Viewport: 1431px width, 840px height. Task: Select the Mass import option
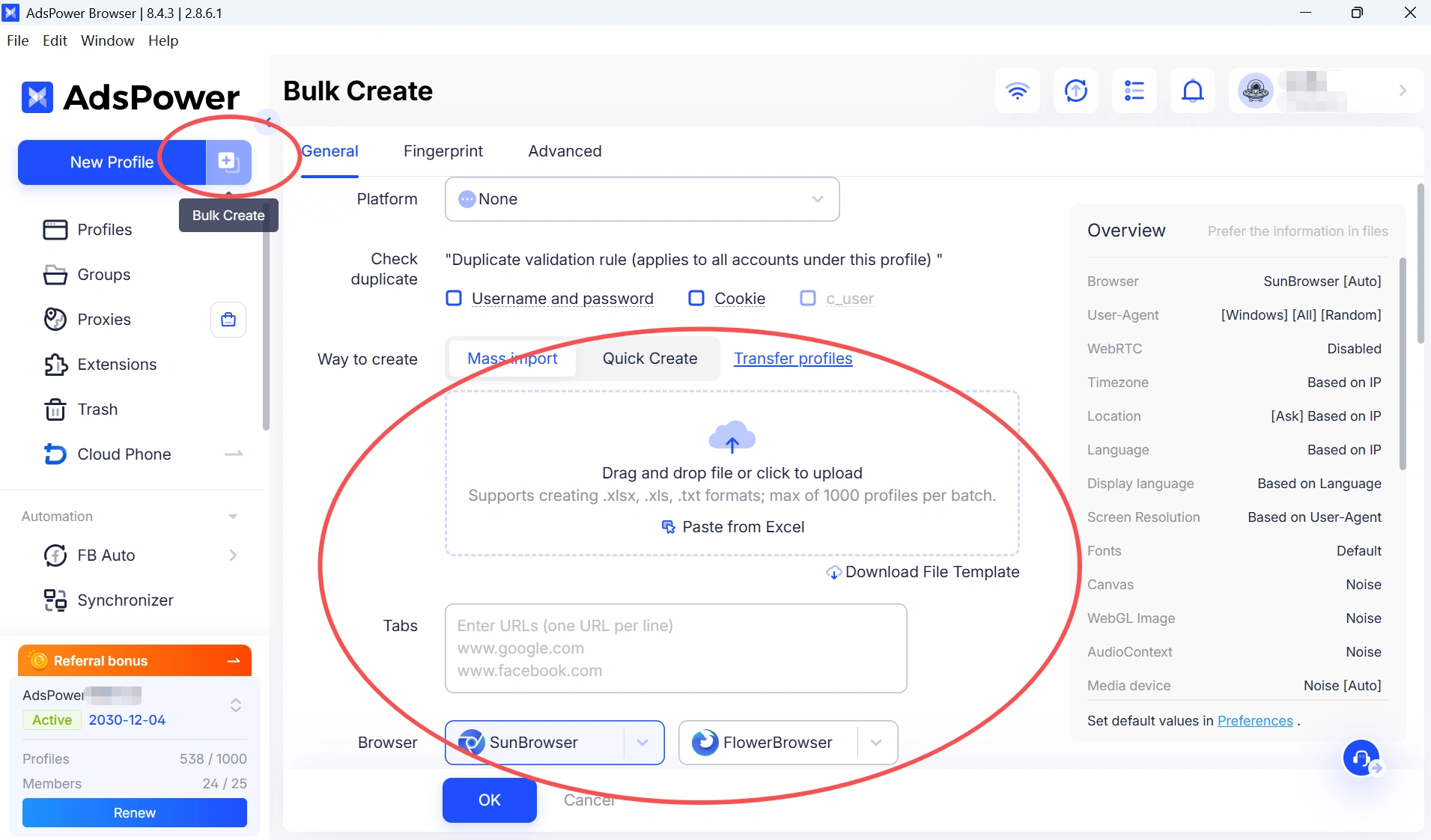pos(512,358)
